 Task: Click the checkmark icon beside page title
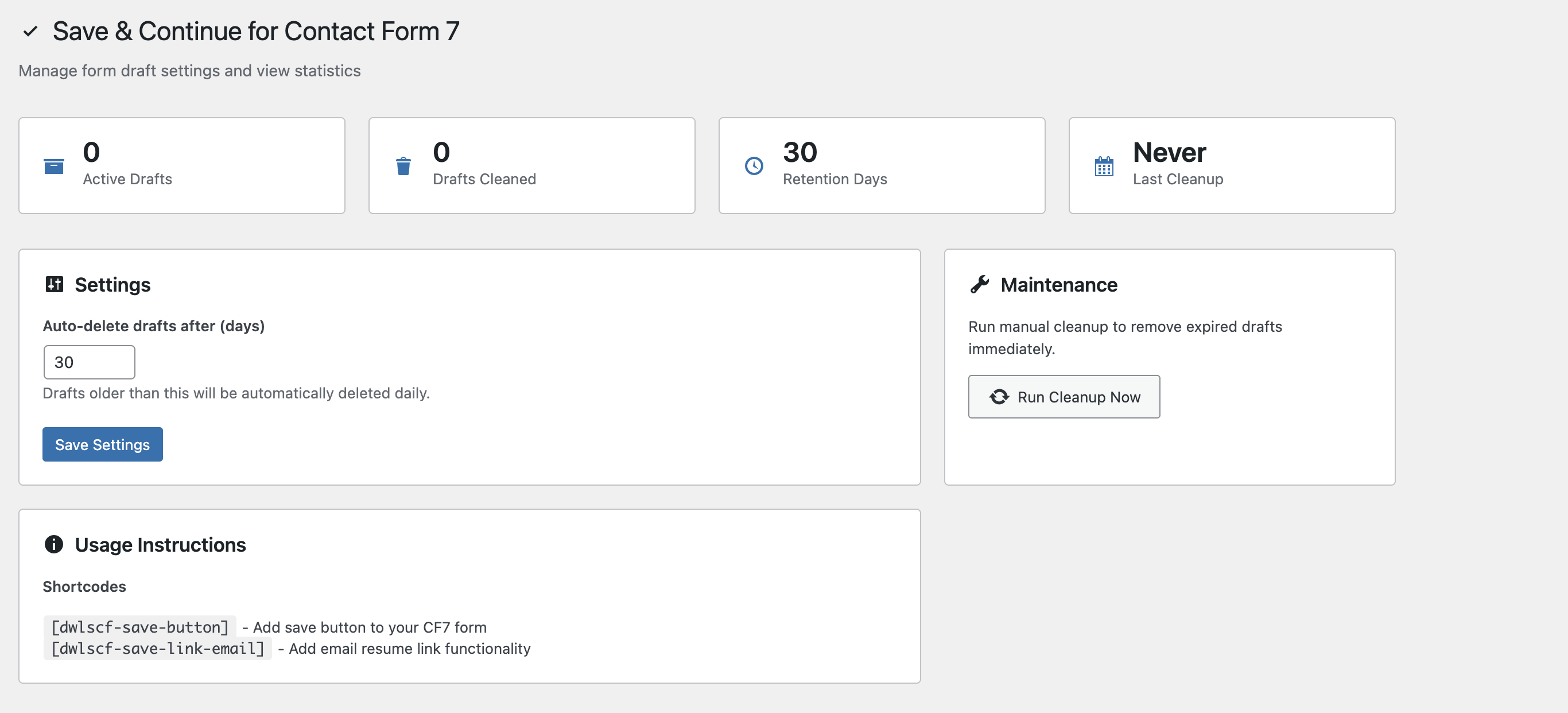click(x=30, y=31)
